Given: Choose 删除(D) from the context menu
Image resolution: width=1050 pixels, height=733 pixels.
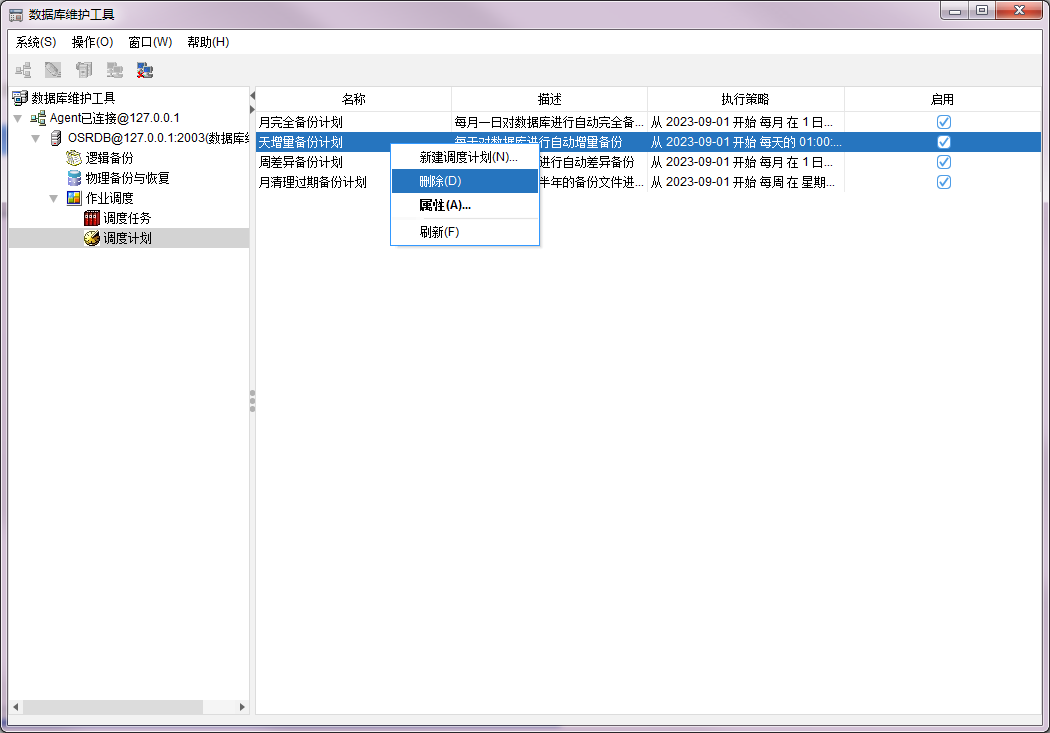Looking at the screenshot, I should (x=440, y=181).
